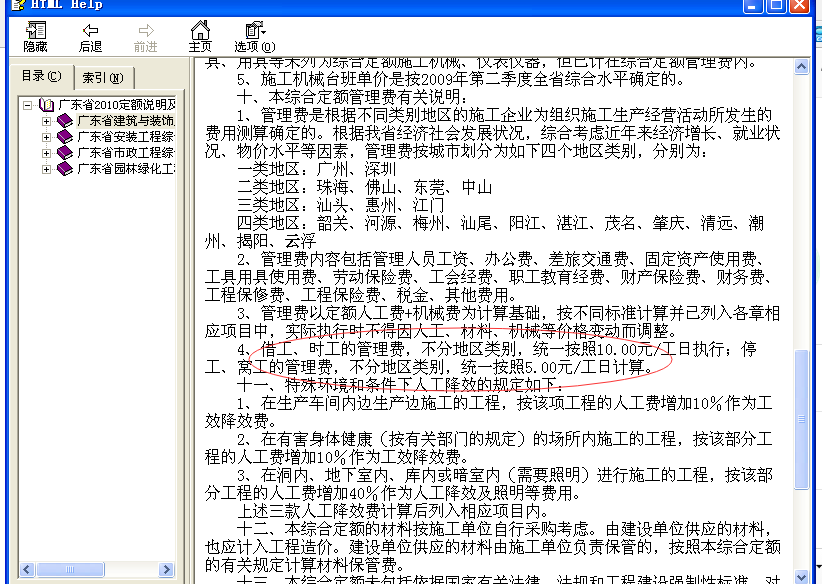Click the text 上述三款人工降效费计算后列入相应项目内
The image size is (822, 584).
coord(393,512)
